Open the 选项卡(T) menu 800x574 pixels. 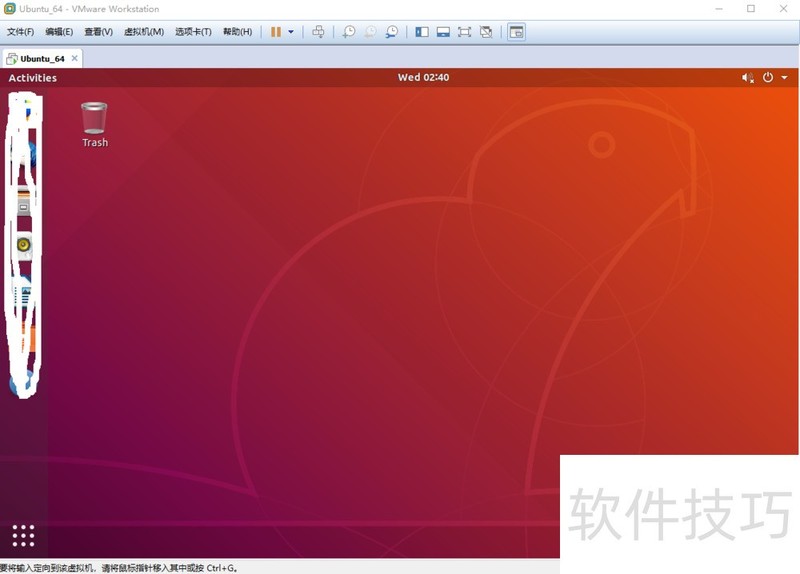tap(193, 32)
